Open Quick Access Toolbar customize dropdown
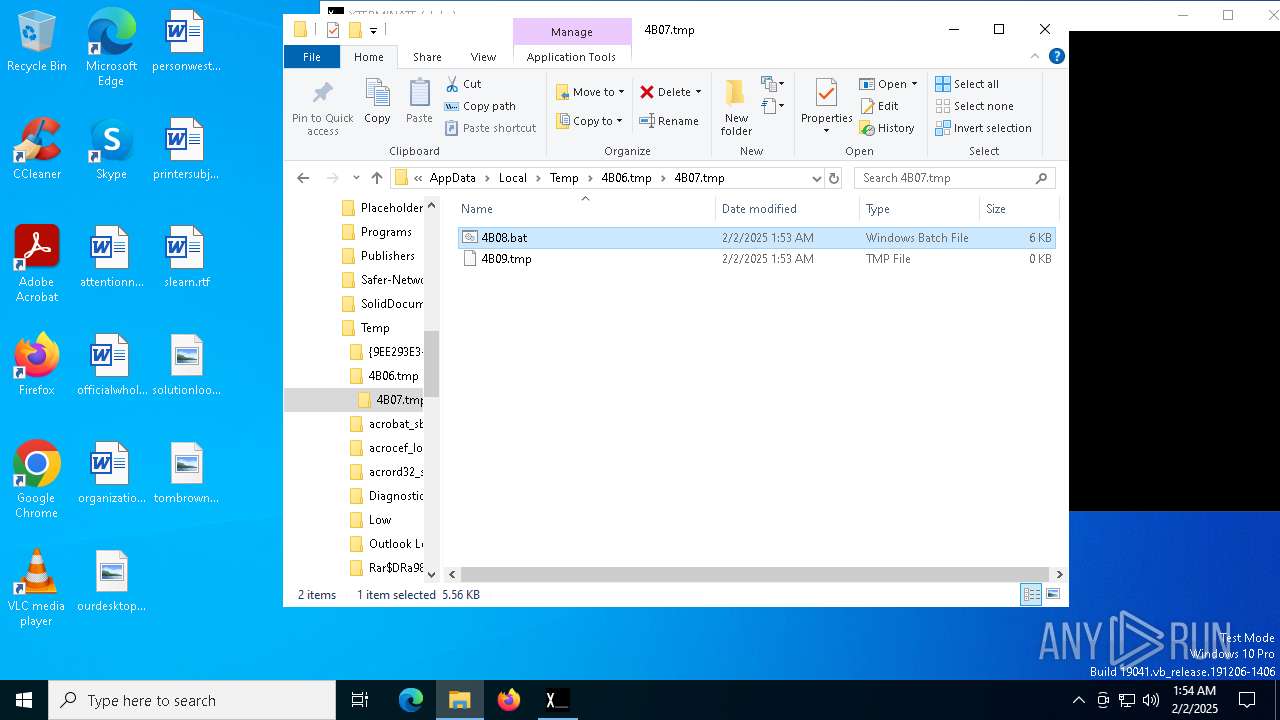The width and height of the screenshot is (1280, 720). [x=373, y=31]
